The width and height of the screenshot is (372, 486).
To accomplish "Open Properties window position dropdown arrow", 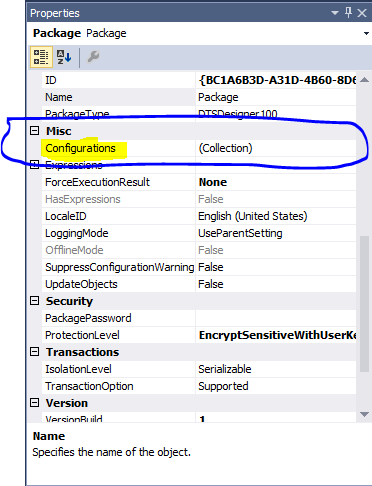I will click(335, 13).
